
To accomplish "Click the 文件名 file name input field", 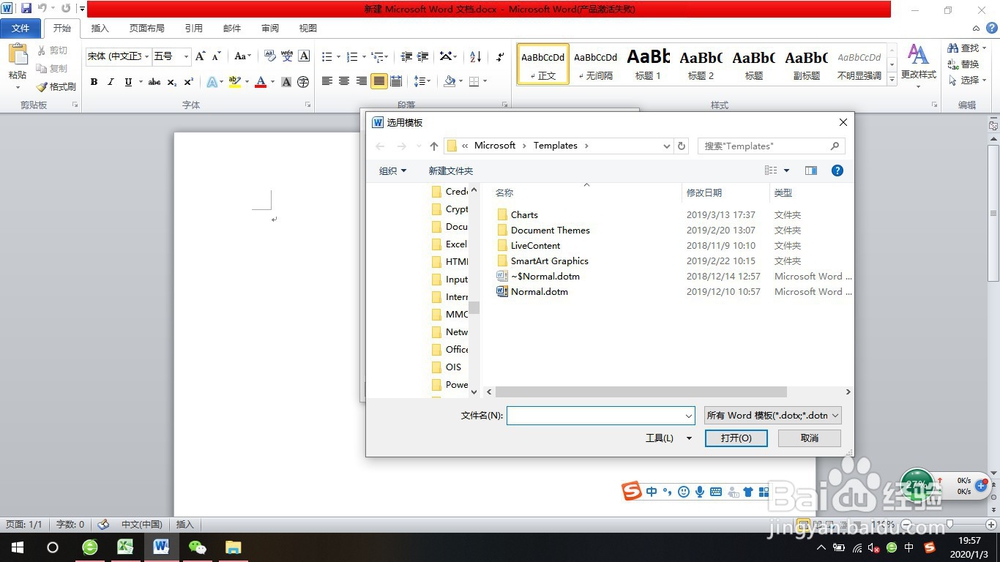I will click(x=601, y=416).
